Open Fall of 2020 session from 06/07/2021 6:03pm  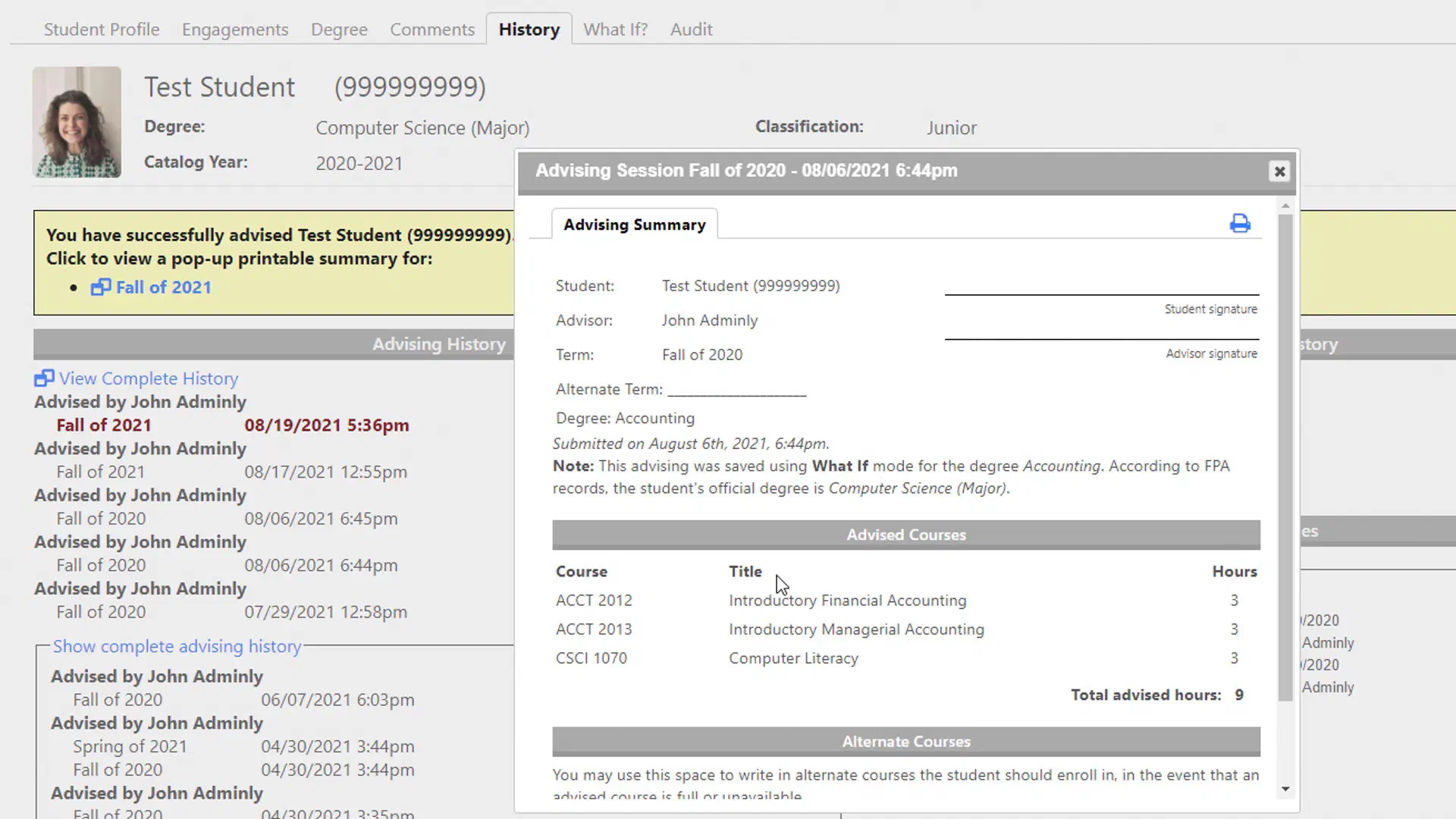(x=243, y=700)
